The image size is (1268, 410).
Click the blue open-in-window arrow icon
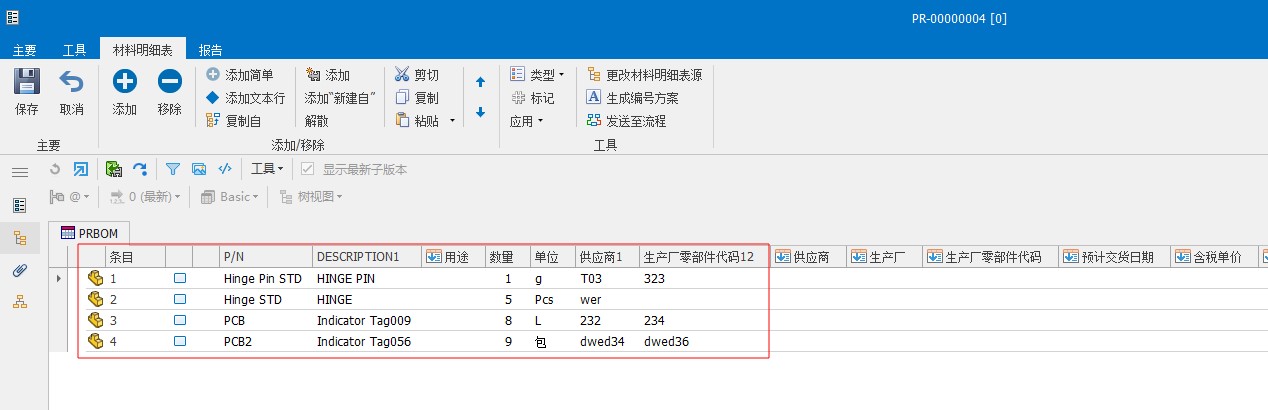(x=81, y=169)
